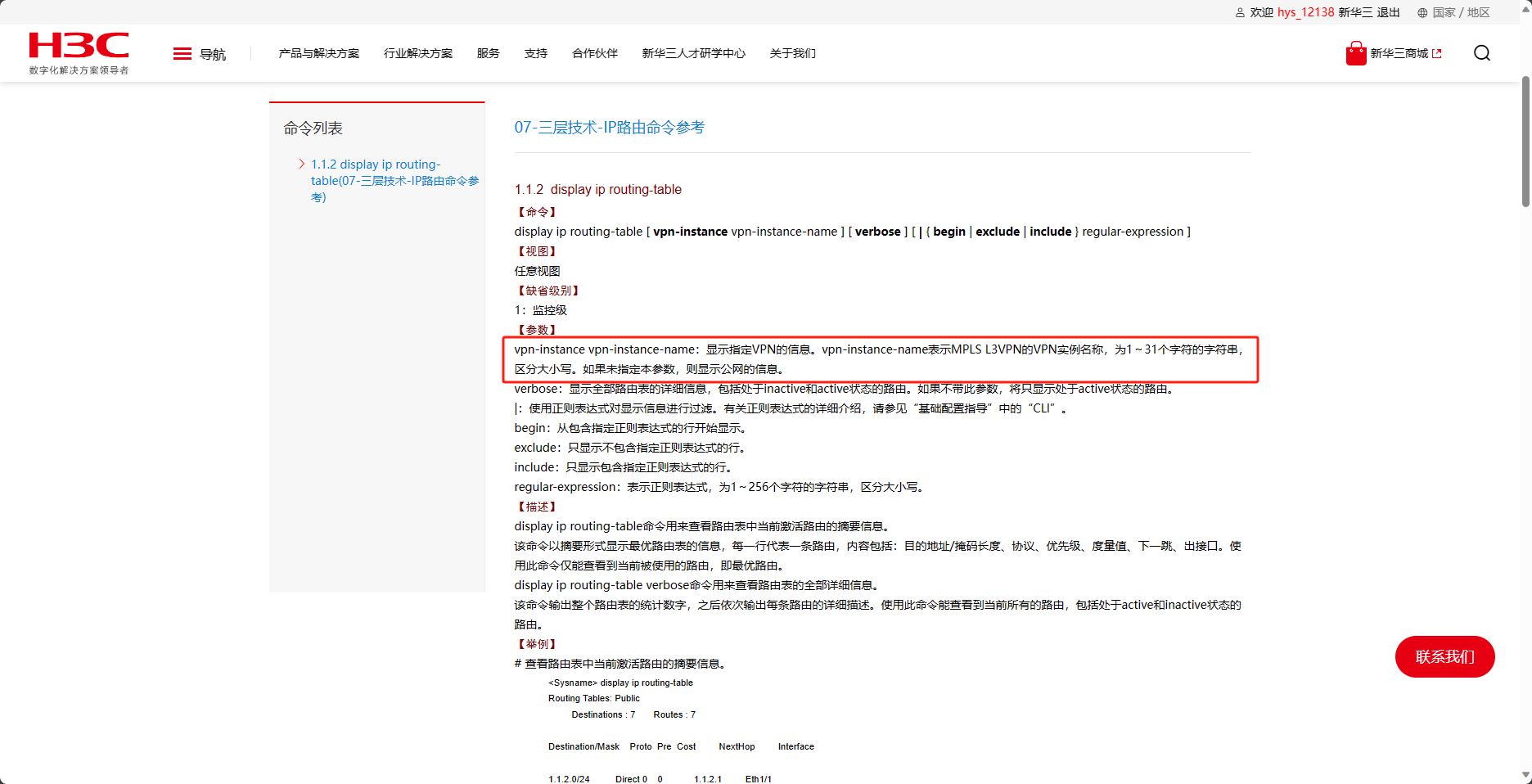Open the 关于我们 menu

[793, 53]
